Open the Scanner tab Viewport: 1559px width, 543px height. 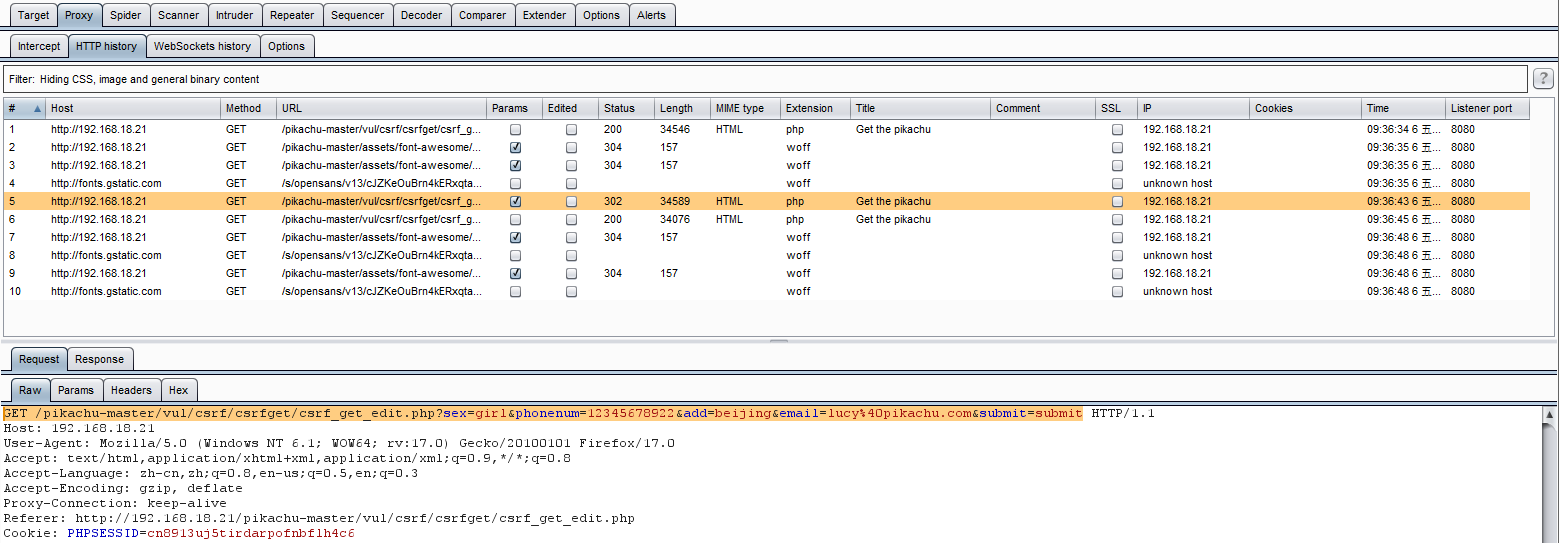pyautogui.click(x=179, y=15)
